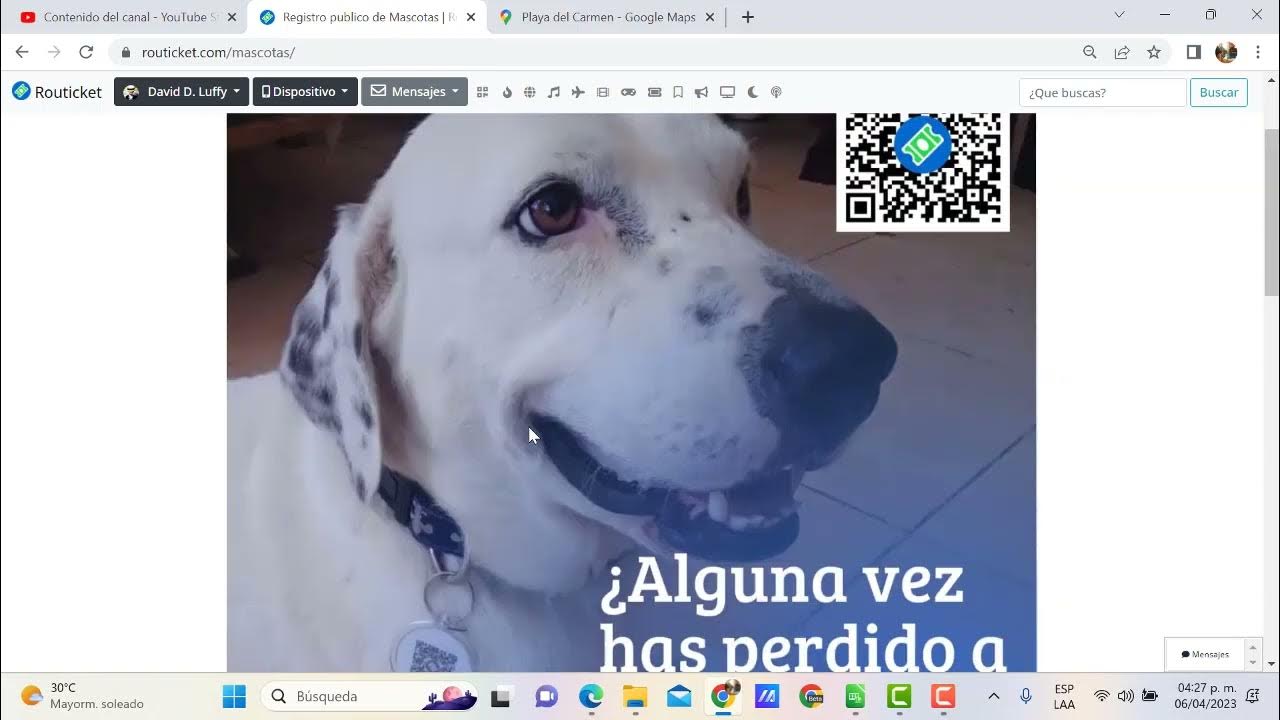
Task: Select the bookmark icon in navbar
Action: [677, 92]
